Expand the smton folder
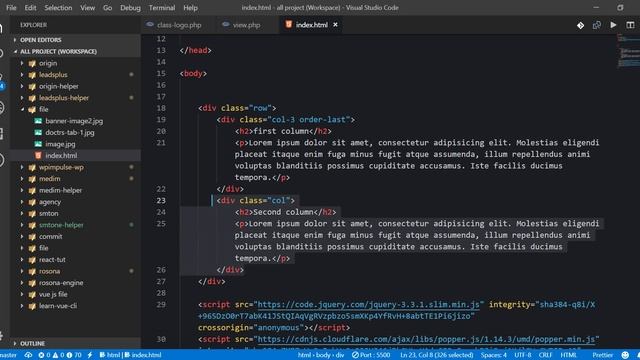This screenshot has width=640, height=360. (49, 213)
